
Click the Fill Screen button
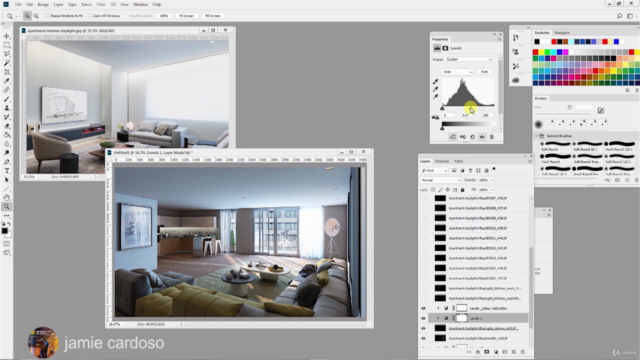click(x=213, y=16)
